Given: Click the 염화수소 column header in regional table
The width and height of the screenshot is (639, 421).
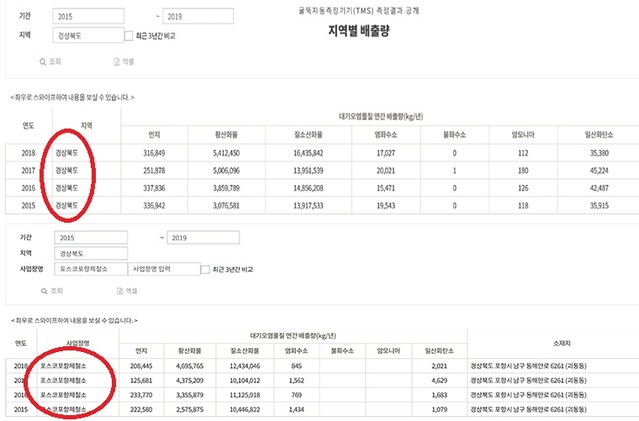Looking at the screenshot, I should coord(386,134).
